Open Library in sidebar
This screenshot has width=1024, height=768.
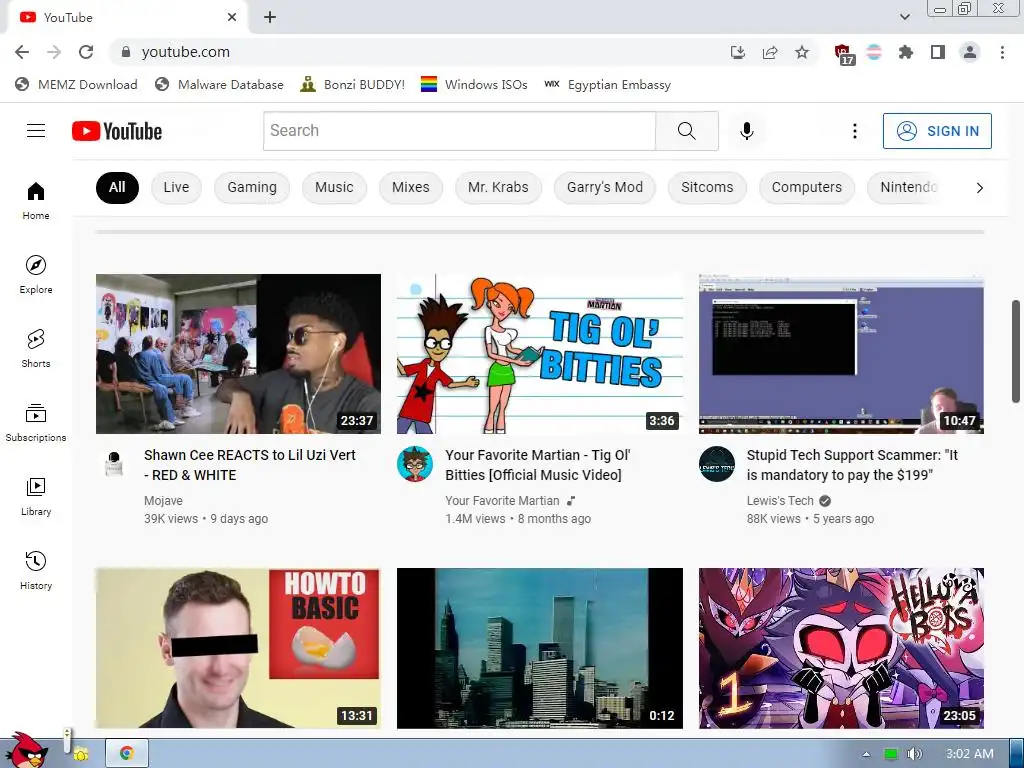tap(36, 496)
